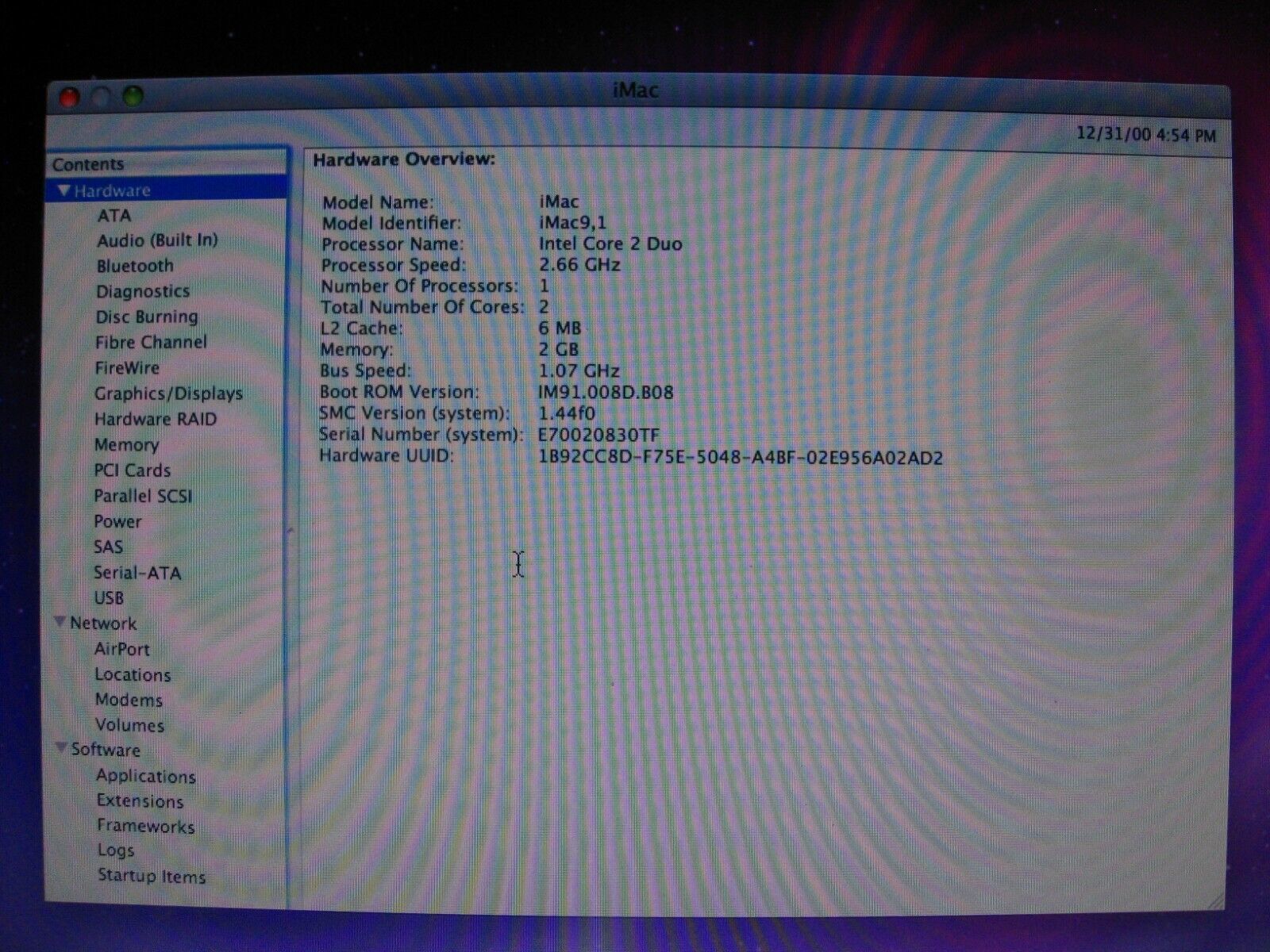The image size is (1270, 952).
Task: Open Graphics/Displays section
Action: (168, 393)
